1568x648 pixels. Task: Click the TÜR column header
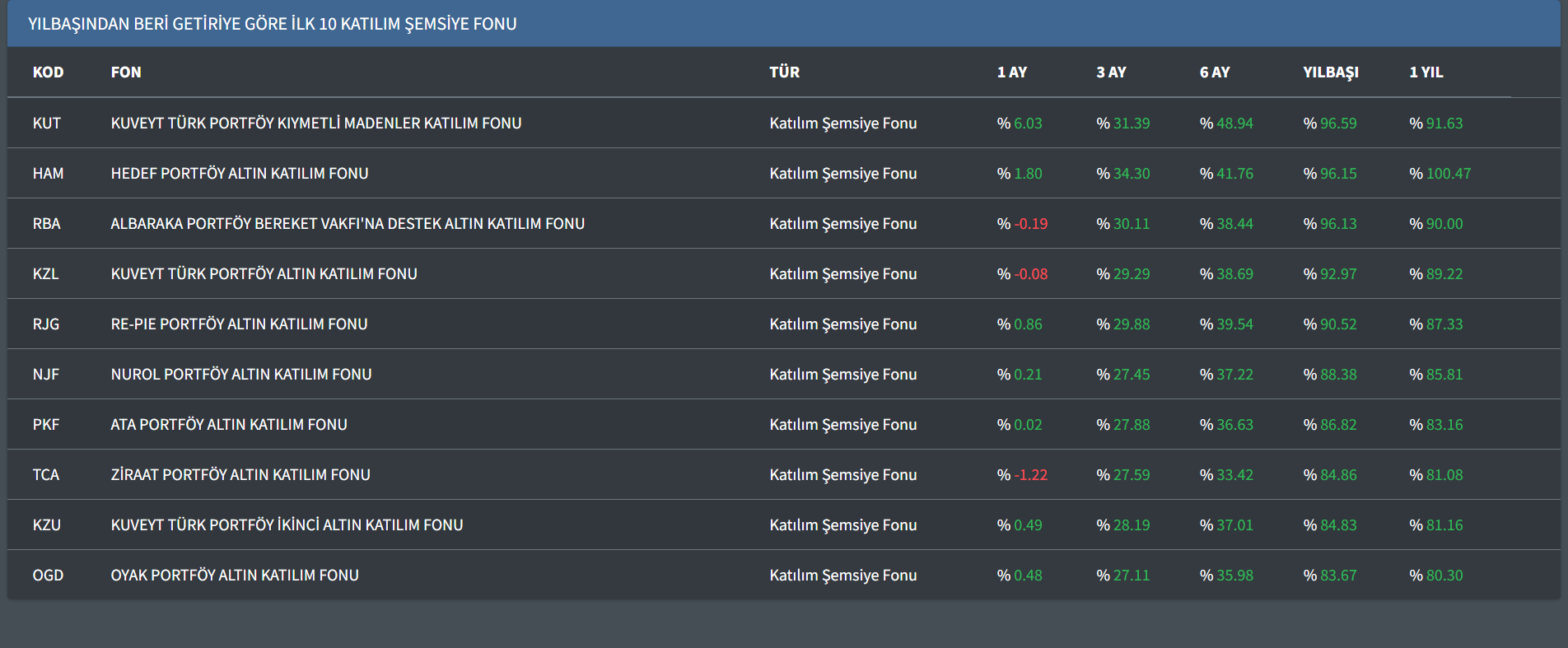click(x=784, y=72)
